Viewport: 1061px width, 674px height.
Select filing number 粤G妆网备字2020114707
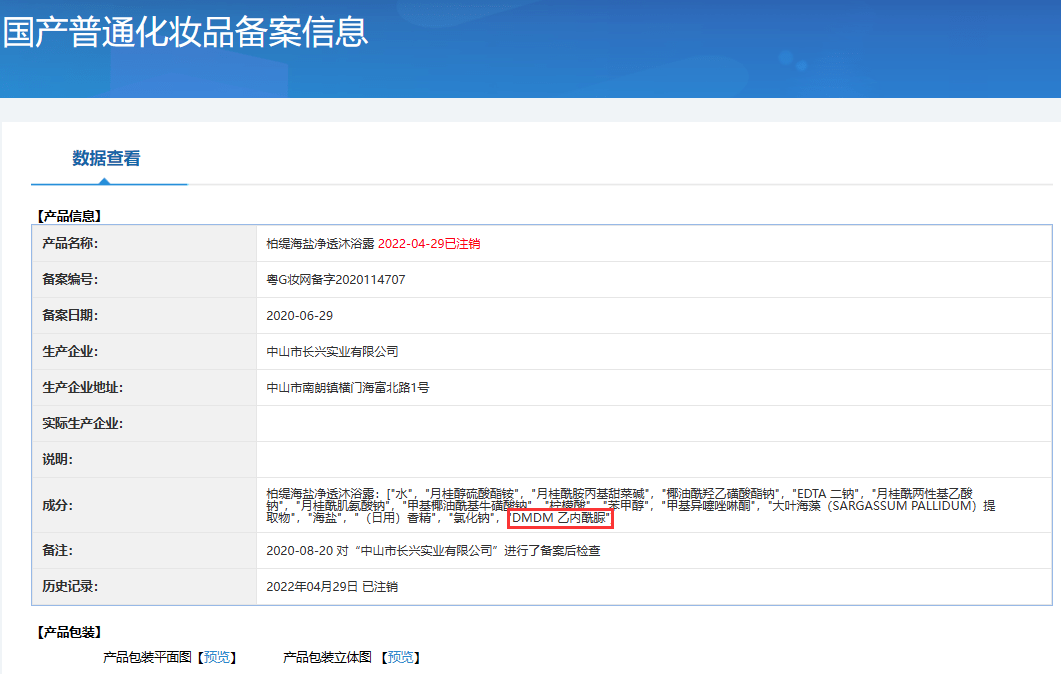[x=336, y=279]
